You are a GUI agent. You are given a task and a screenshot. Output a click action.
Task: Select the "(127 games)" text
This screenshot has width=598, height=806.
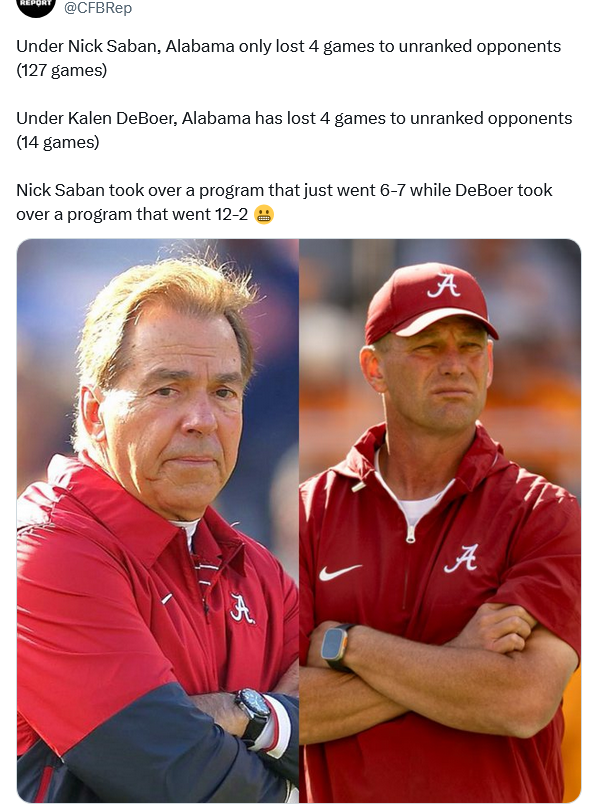point(62,70)
